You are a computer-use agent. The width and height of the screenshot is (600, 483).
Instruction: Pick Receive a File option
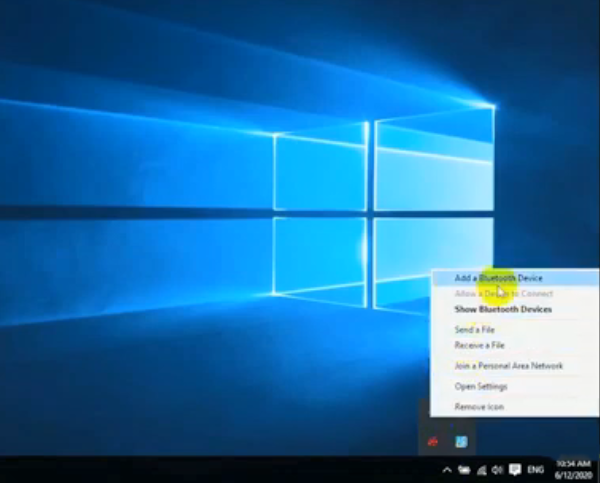(515, 345)
